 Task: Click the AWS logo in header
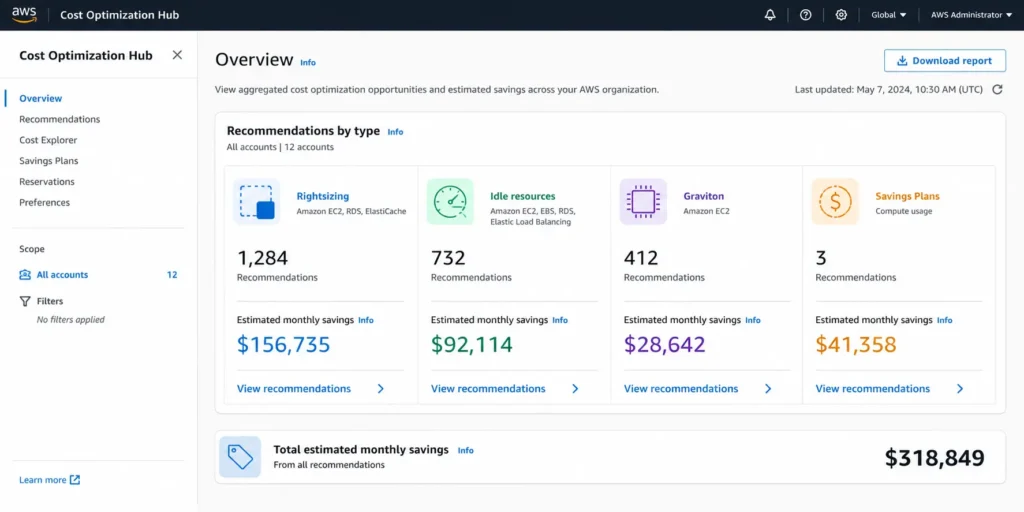pyautogui.click(x=24, y=14)
